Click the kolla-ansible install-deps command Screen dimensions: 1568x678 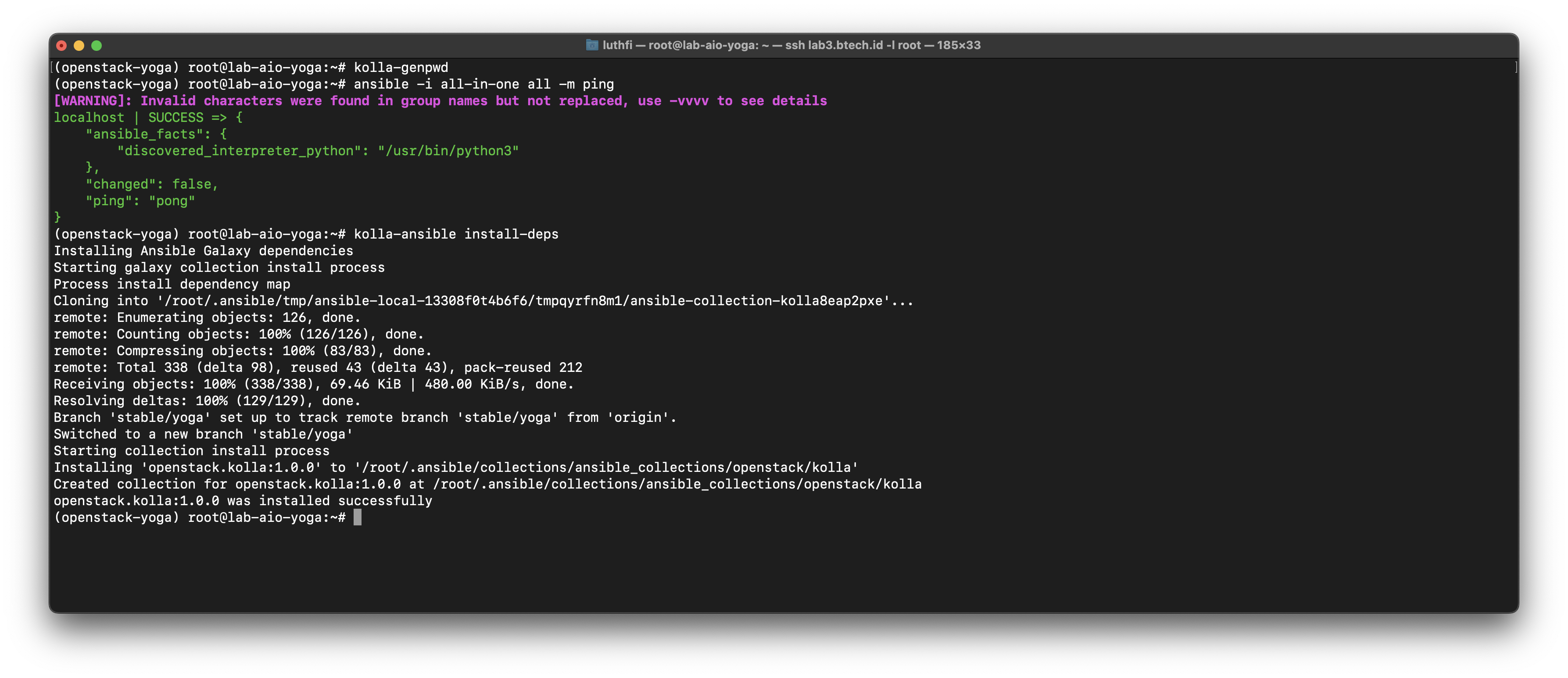click(x=305, y=234)
